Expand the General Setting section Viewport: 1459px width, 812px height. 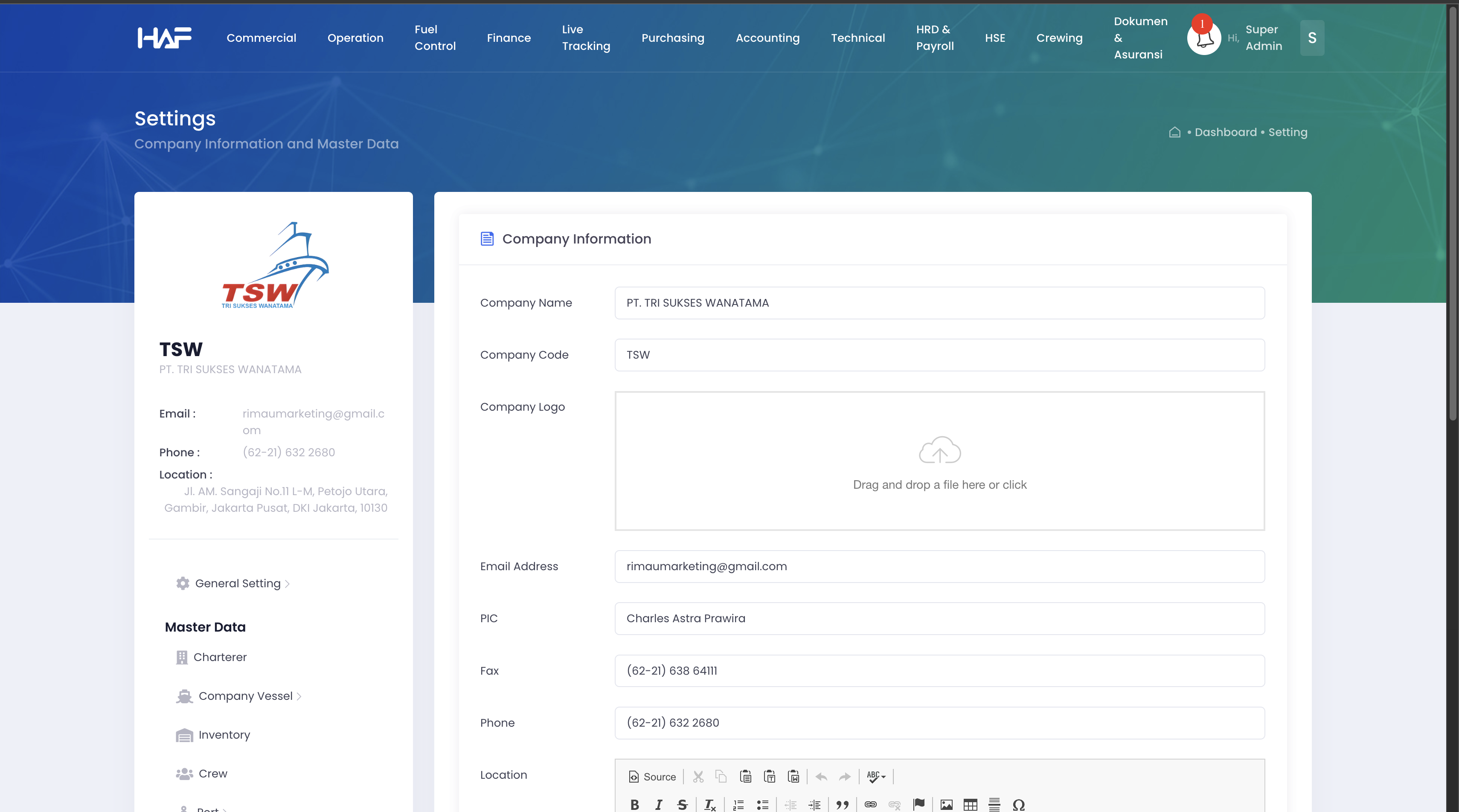[x=237, y=583]
